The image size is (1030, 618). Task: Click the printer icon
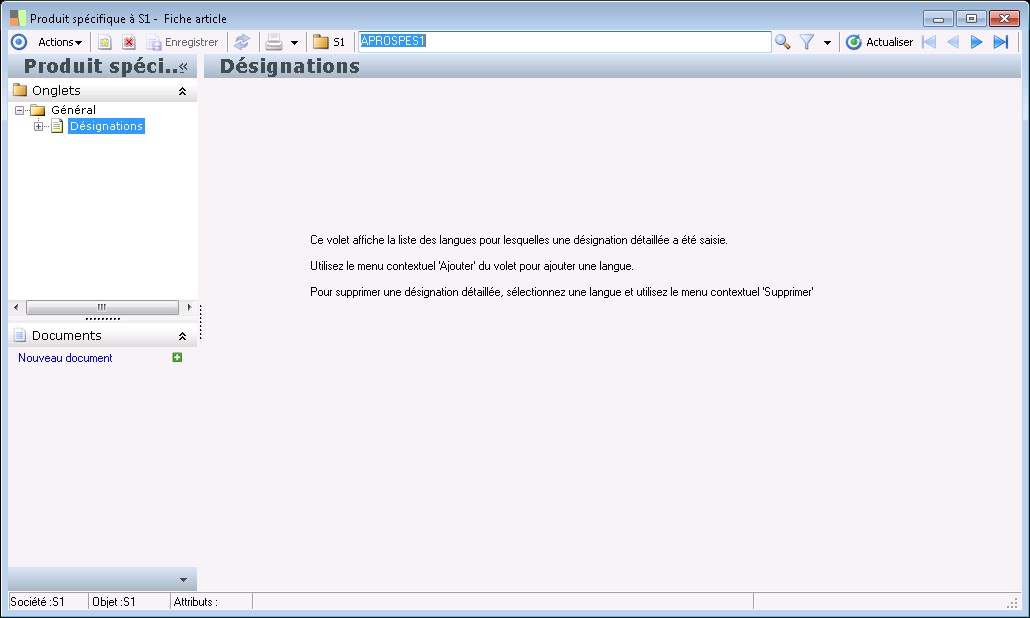pyautogui.click(x=274, y=42)
